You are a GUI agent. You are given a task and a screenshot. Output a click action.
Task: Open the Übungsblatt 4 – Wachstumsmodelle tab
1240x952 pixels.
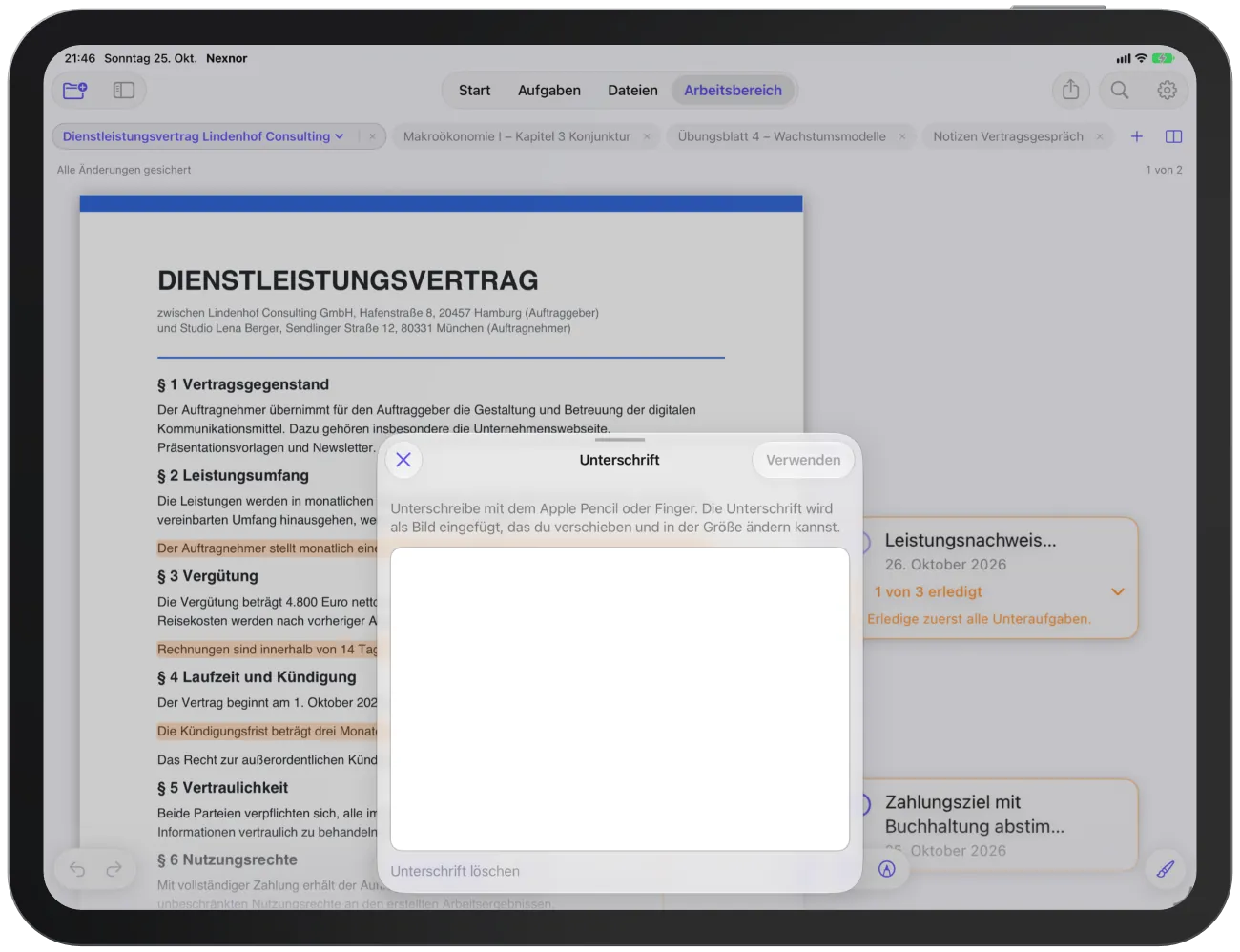tap(782, 136)
